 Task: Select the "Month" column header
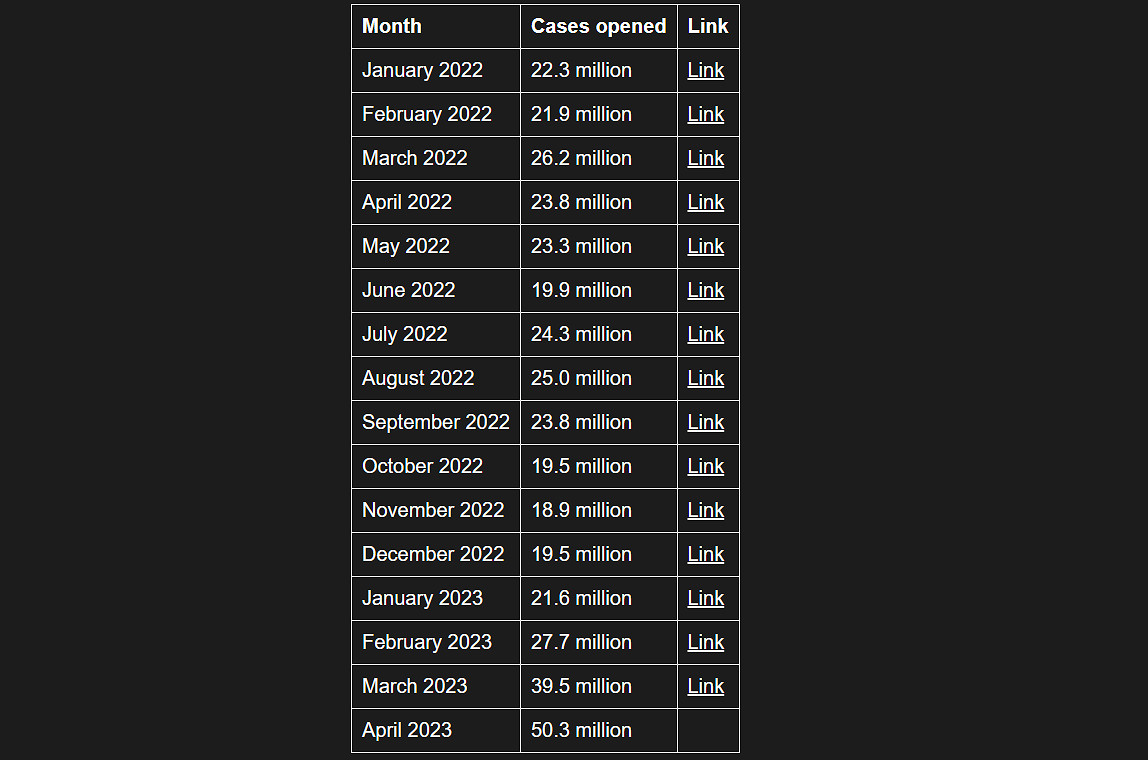point(392,26)
